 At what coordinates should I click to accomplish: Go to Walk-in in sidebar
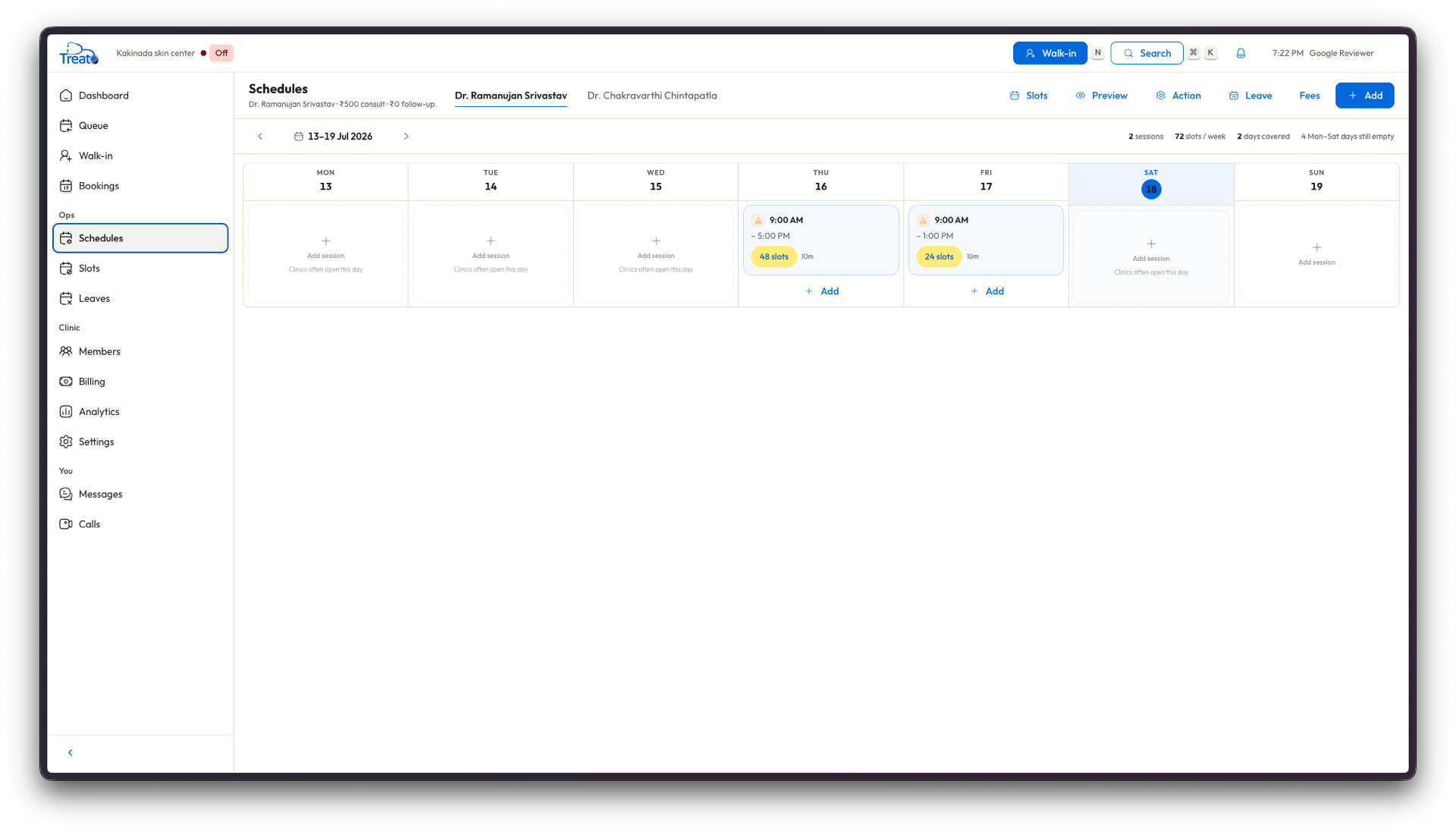click(140, 156)
